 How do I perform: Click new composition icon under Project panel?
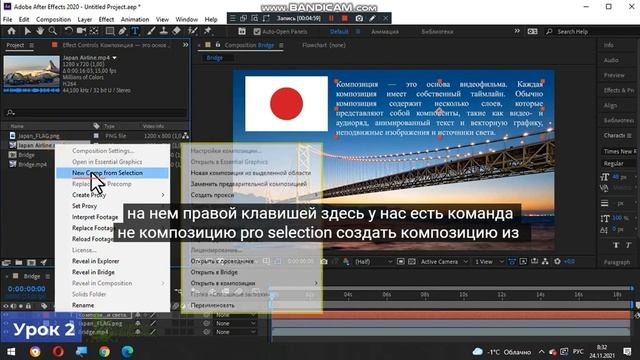[x=31, y=262]
